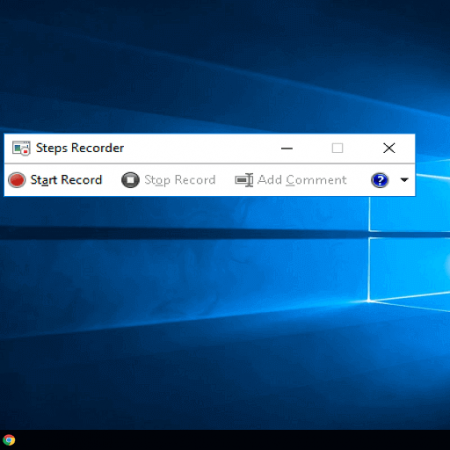Viewport: 450px width, 450px height.
Task: Click the Add Comment button
Action: (291, 180)
